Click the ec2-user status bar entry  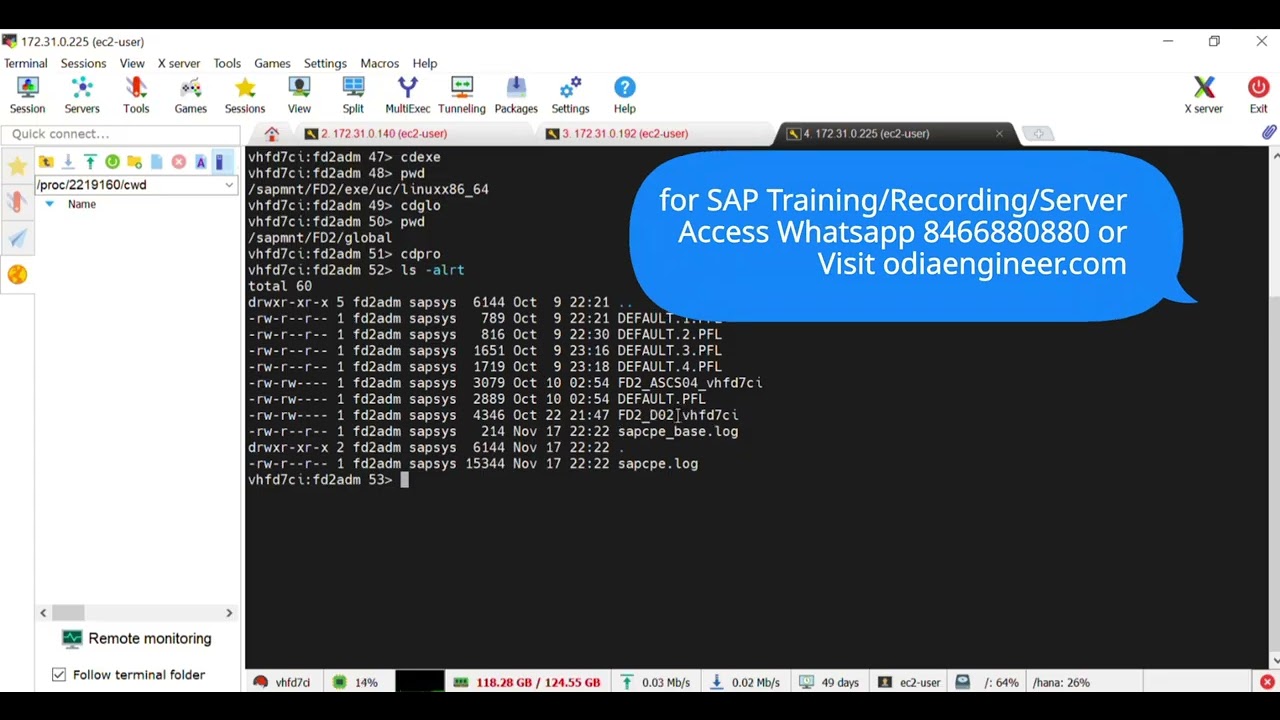[909, 682]
